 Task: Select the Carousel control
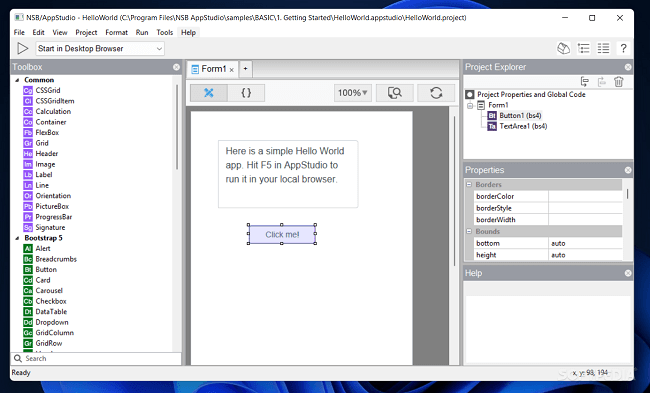(43, 291)
